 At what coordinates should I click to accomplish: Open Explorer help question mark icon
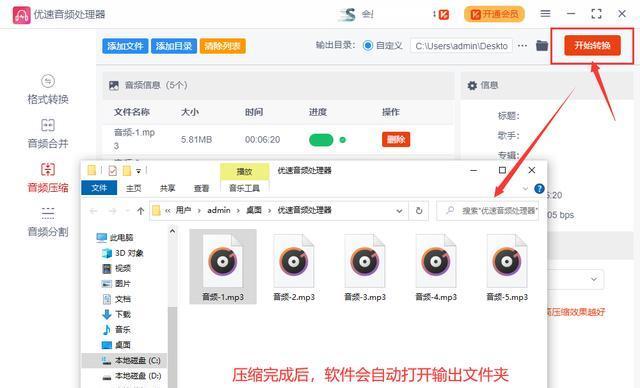click(x=539, y=188)
